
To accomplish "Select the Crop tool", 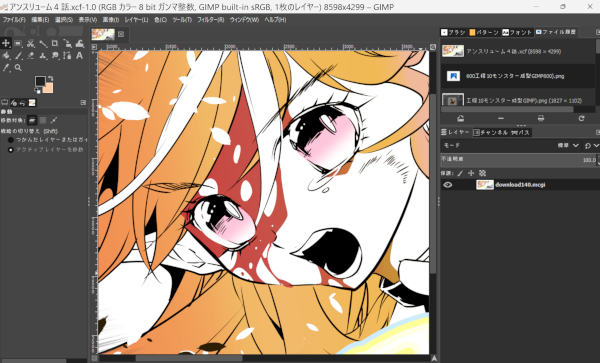I will 55,43.
